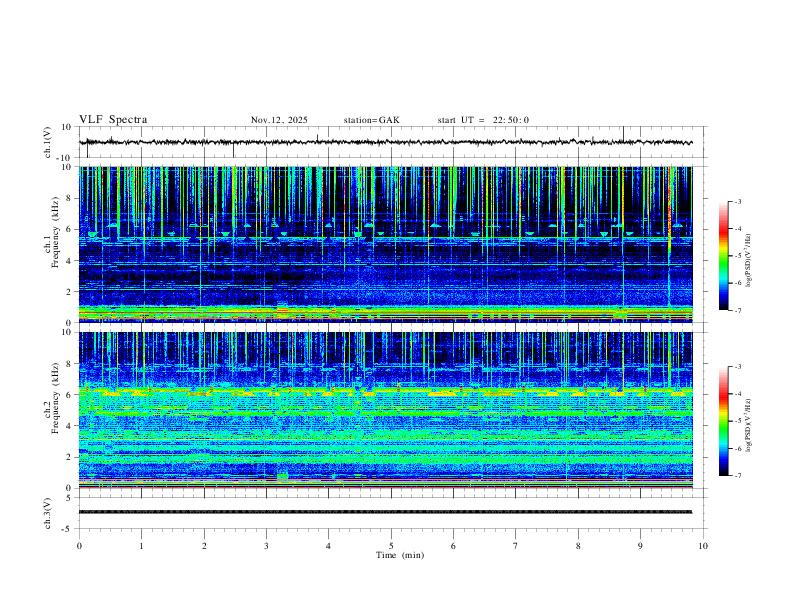Click inside the ch.1 spectrogram
Viewport: 792px width, 612px height.
386,244
